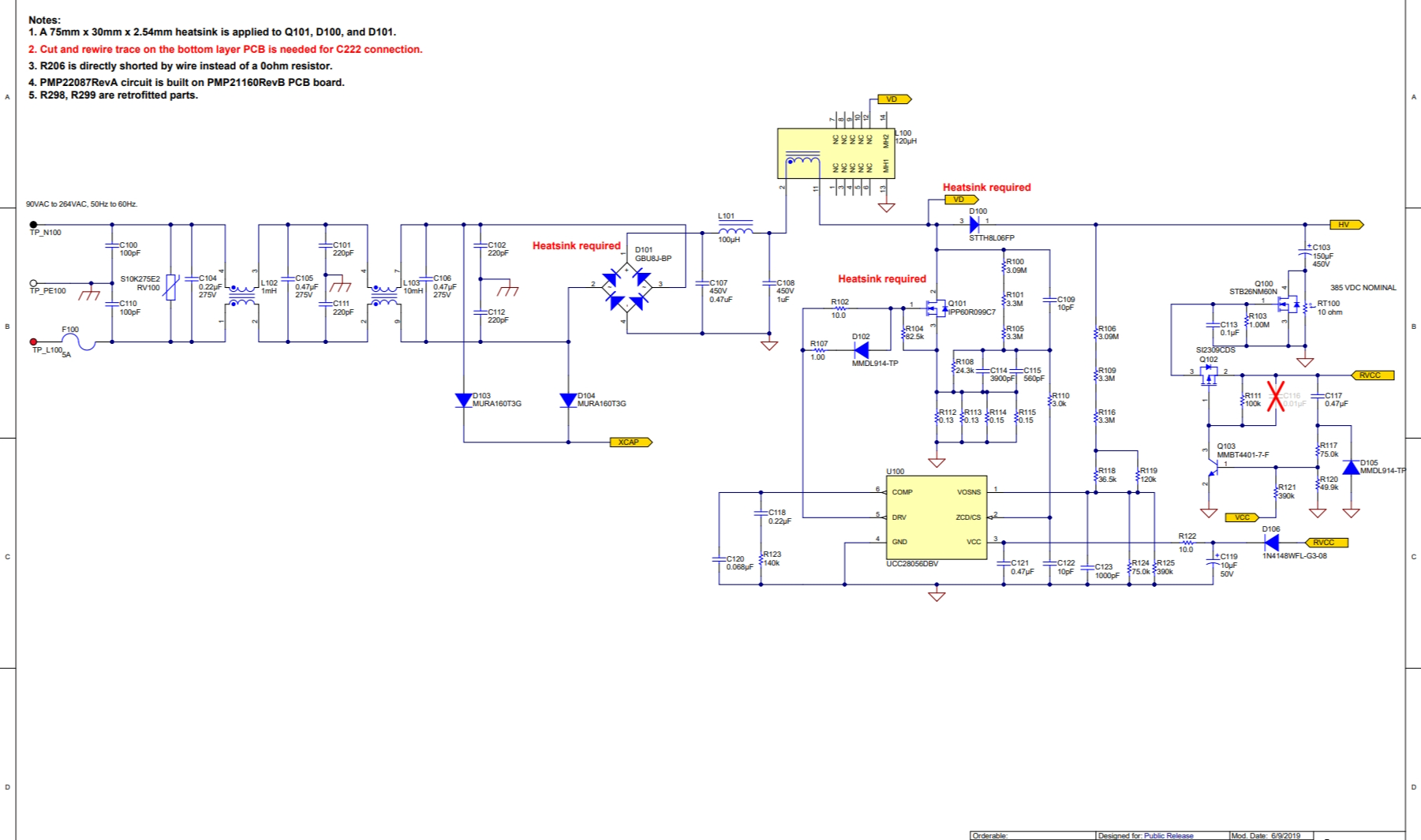Screen dimensions: 1421x840
Task: Click the D101 bridge rectifier symbol
Action: [627, 289]
